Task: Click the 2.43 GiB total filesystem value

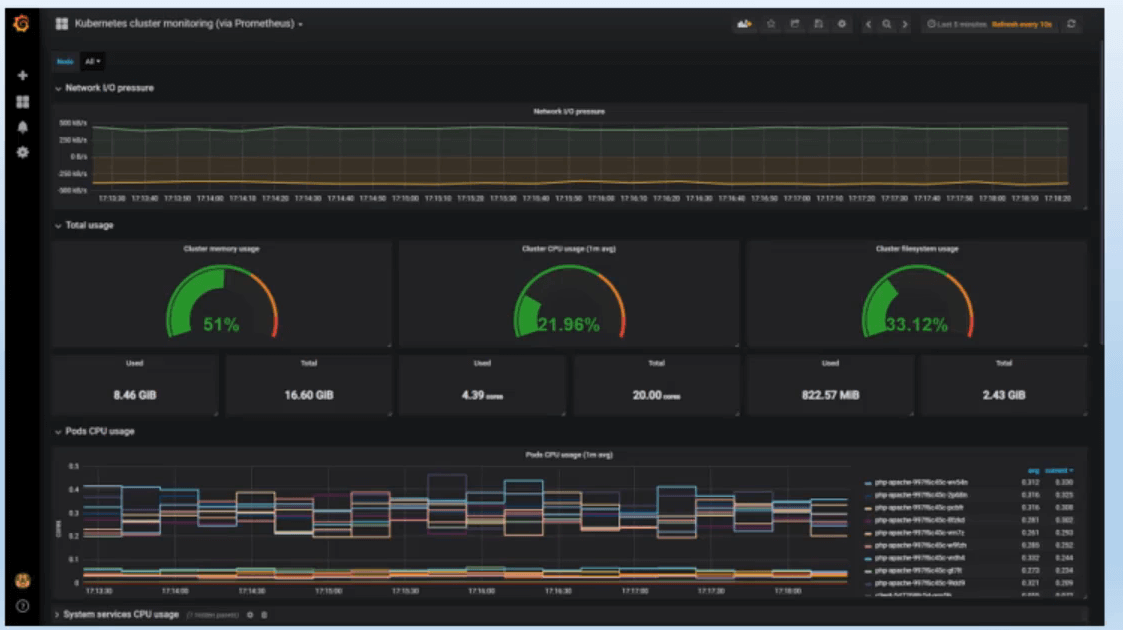Action: [1003, 395]
